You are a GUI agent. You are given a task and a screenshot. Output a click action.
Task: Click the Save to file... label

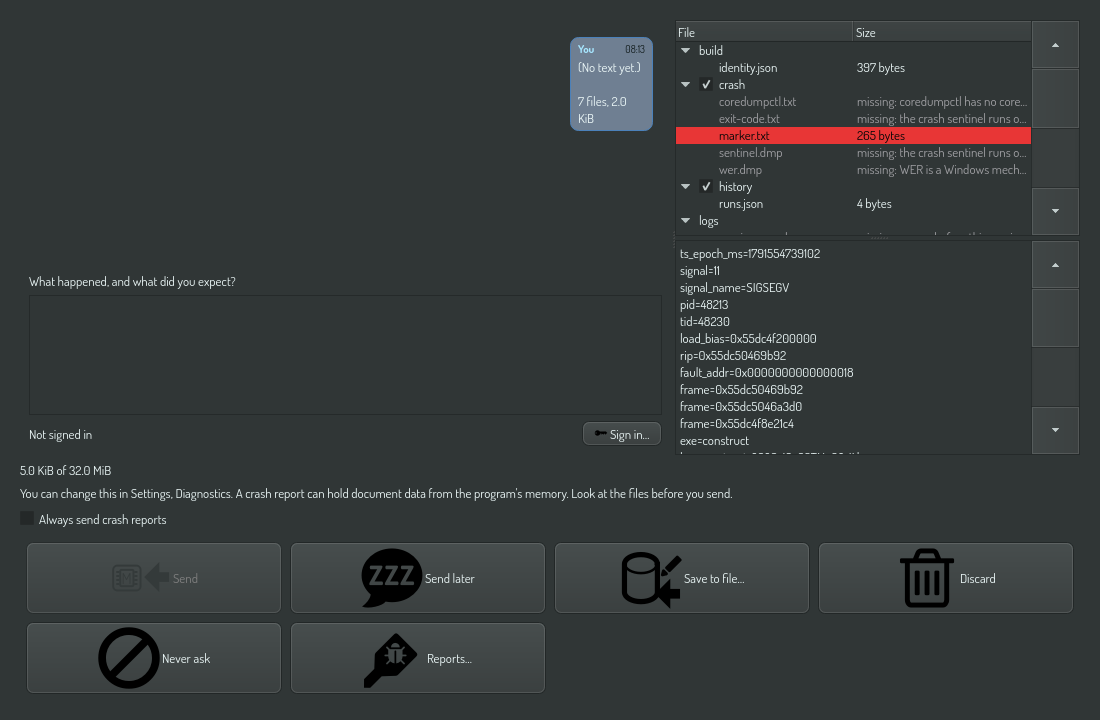(713, 578)
